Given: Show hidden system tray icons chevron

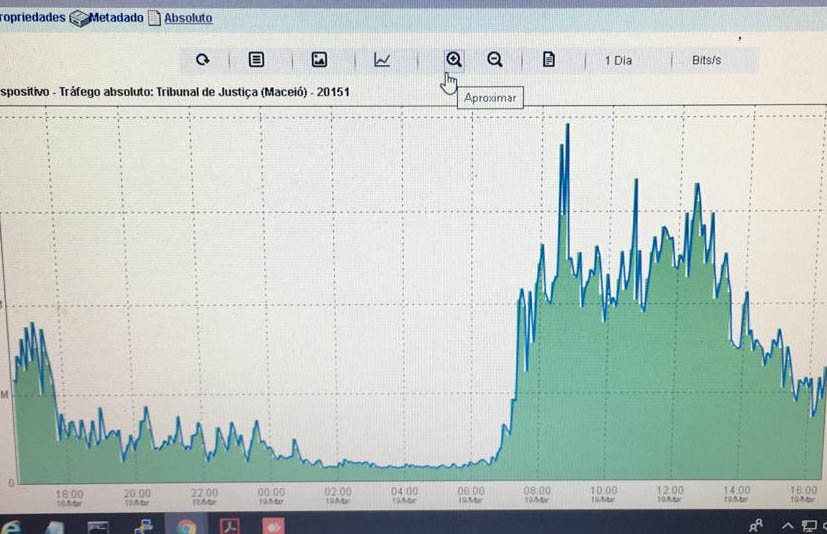Looking at the screenshot, I should [787, 525].
